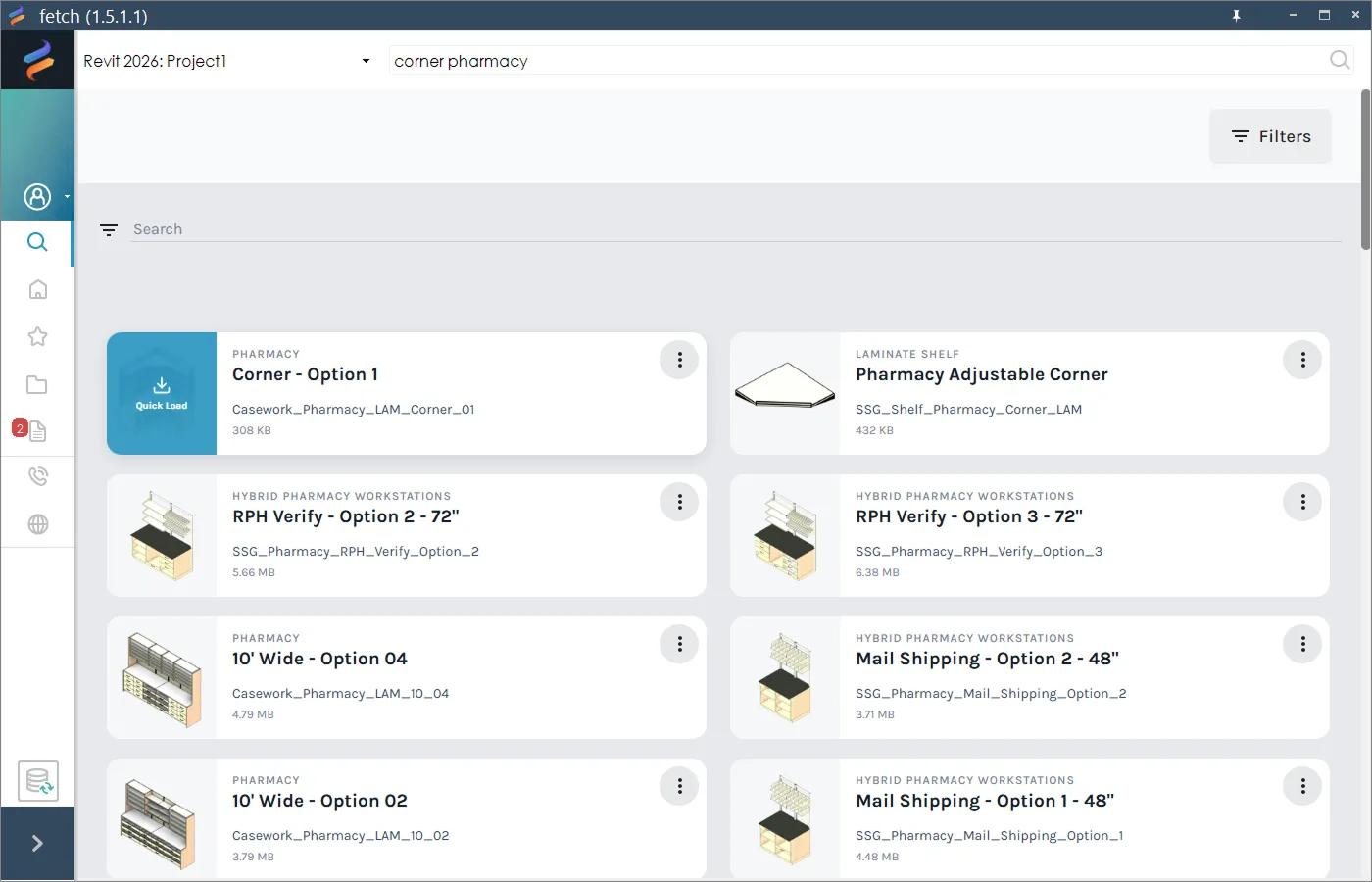This screenshot has height=882, width=1372.
Task: Open options menu for RPH Verify Option 2
Action: [679, 502]
